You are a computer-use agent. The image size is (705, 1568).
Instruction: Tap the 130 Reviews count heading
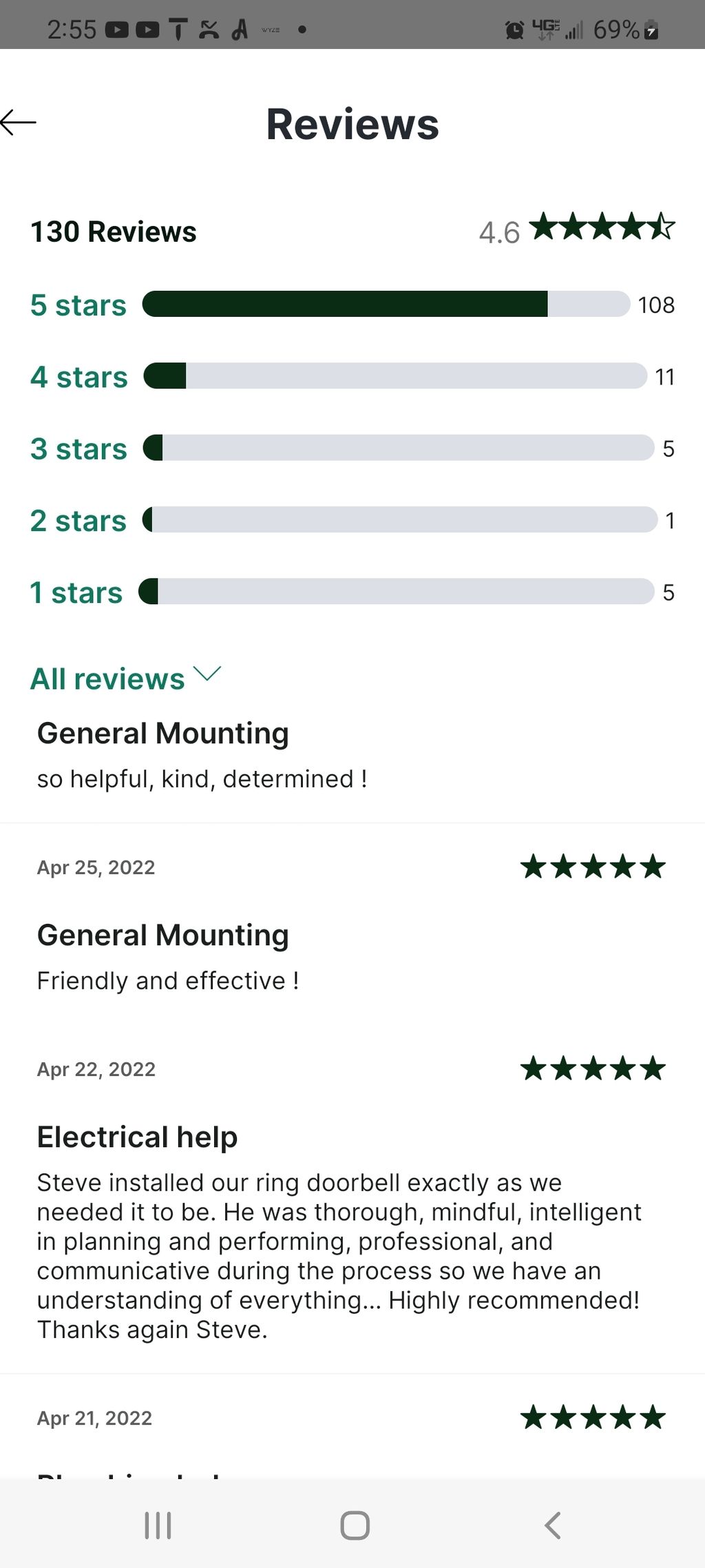click(114, 231)
